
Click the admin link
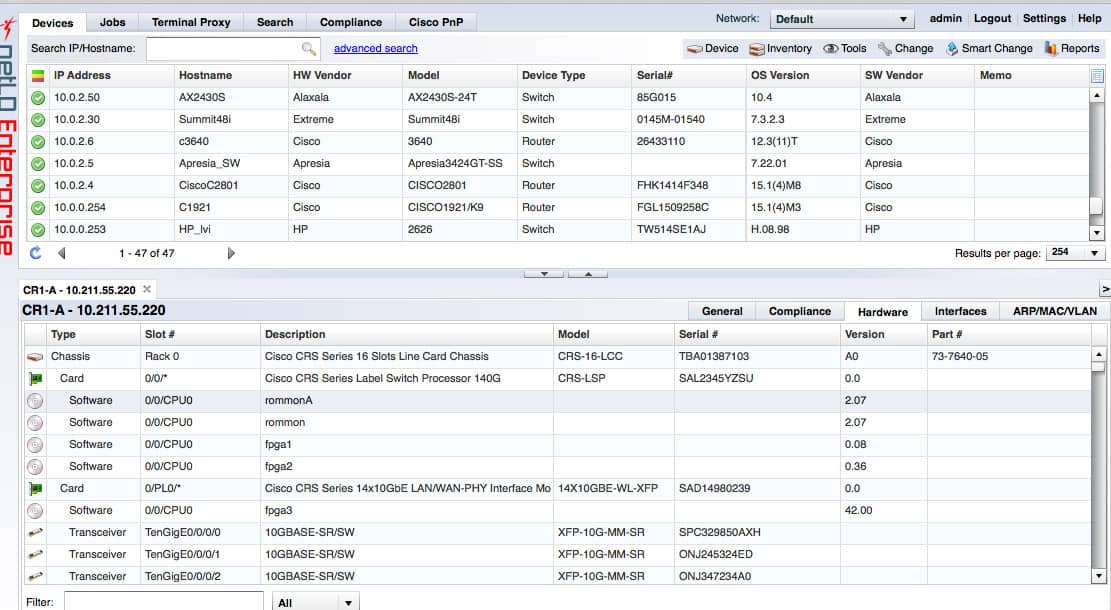pos(946,18)
